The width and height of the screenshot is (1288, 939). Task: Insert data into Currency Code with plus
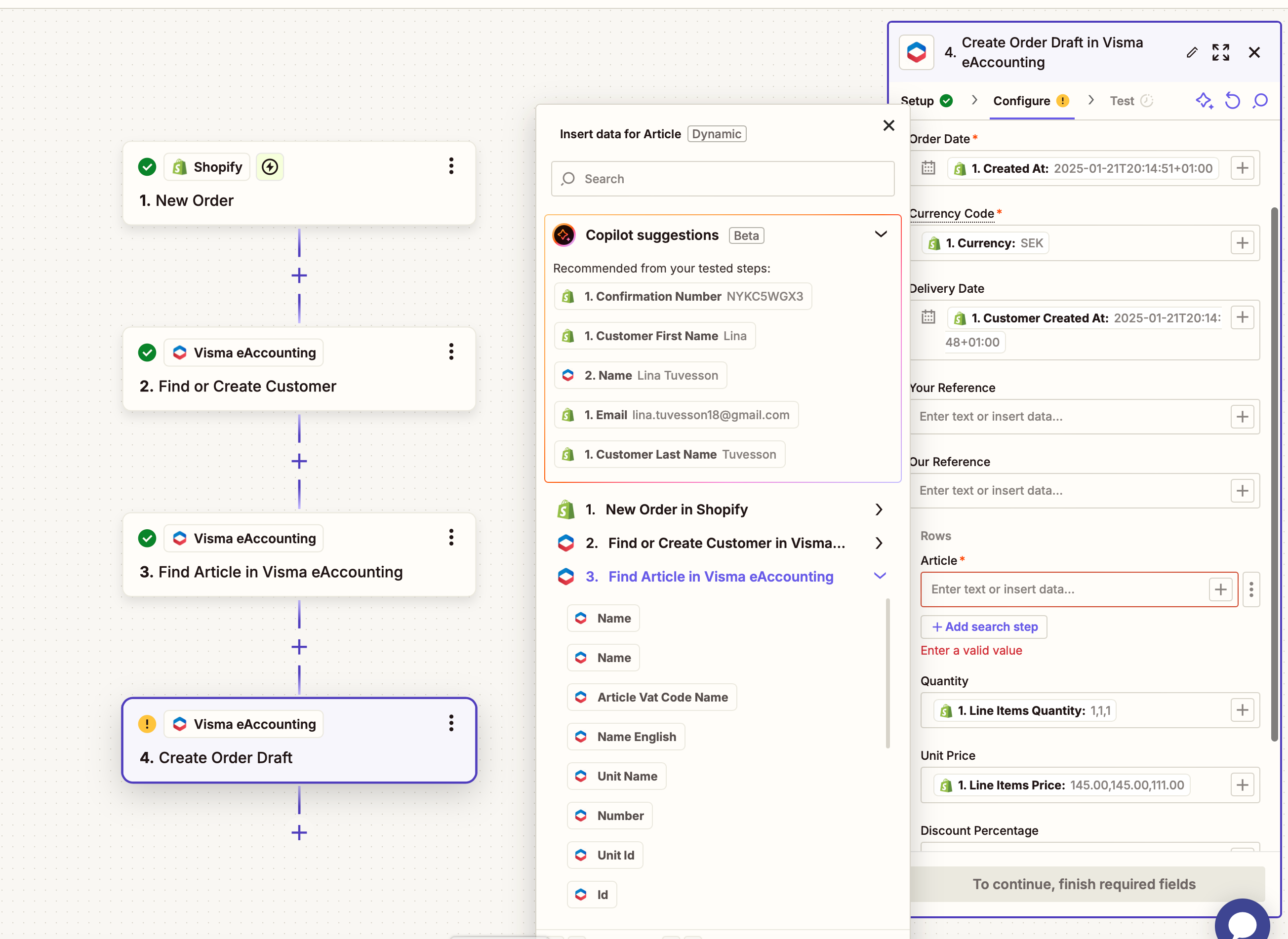pos(1242,243)
